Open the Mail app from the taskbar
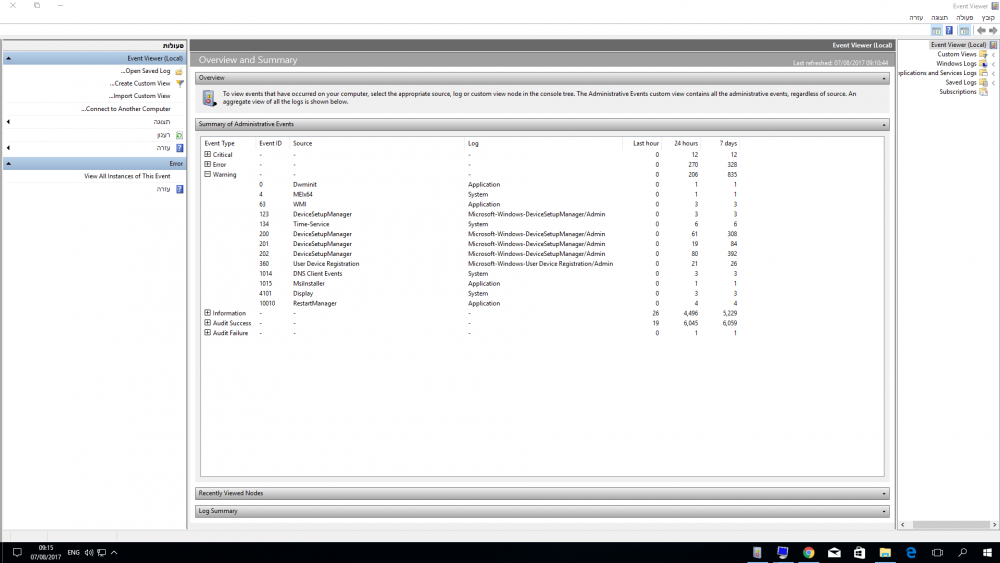The image size is (1000, 563). point(834,553)
